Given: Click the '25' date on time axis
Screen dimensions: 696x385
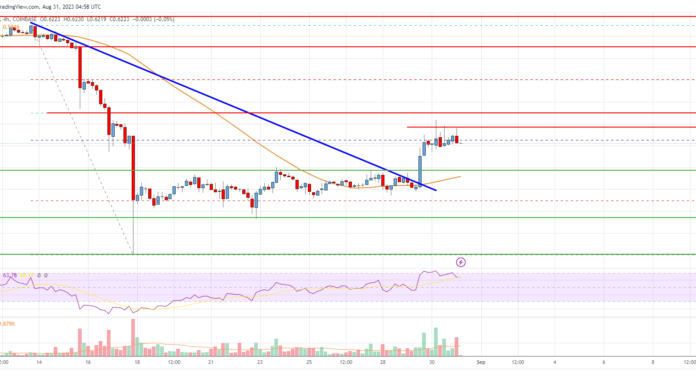Looking at the screenshot, I should click(309, 362).
